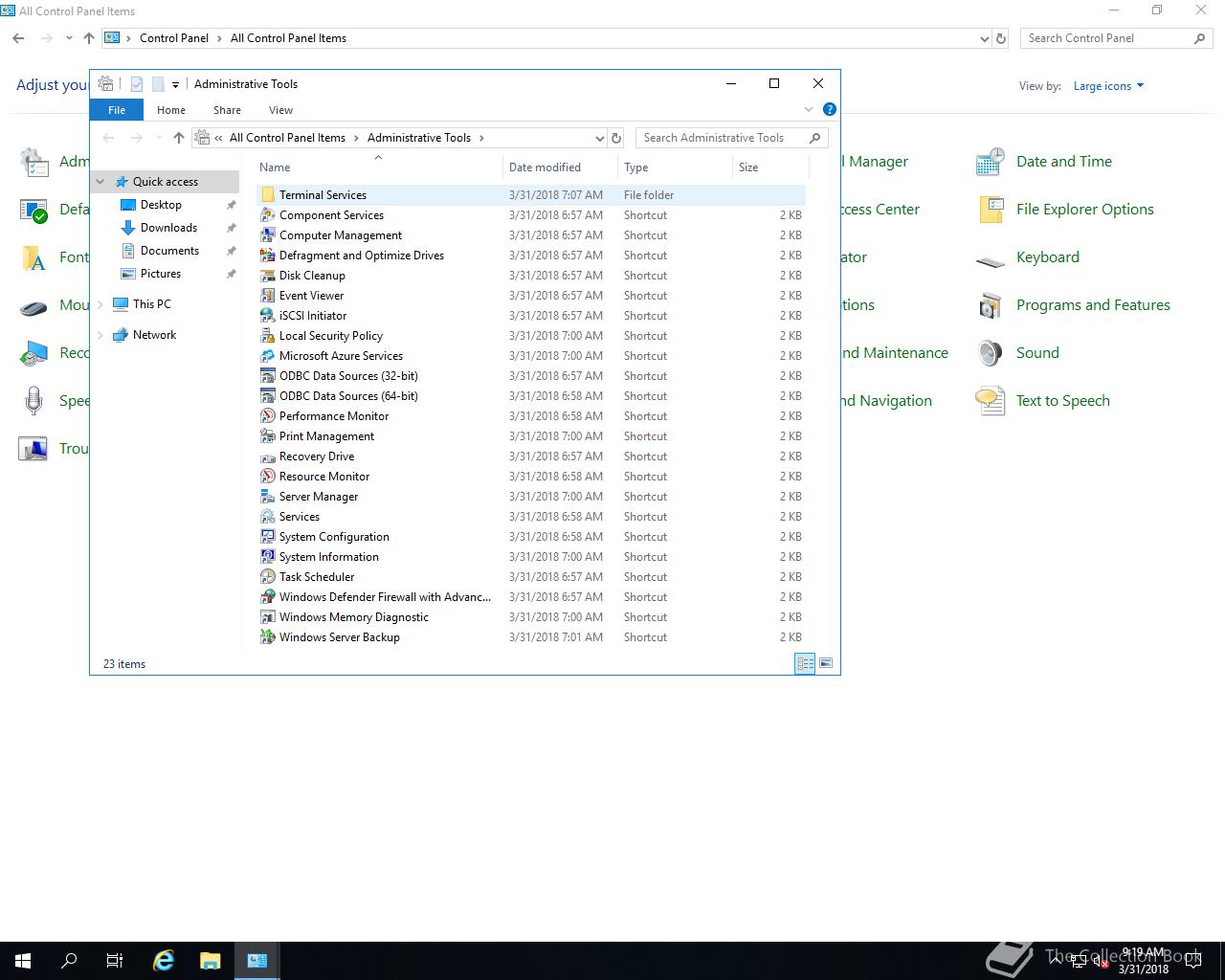Open the View by Large icons dropdown
The image size is (1225, 980).
click(1108, 86)
